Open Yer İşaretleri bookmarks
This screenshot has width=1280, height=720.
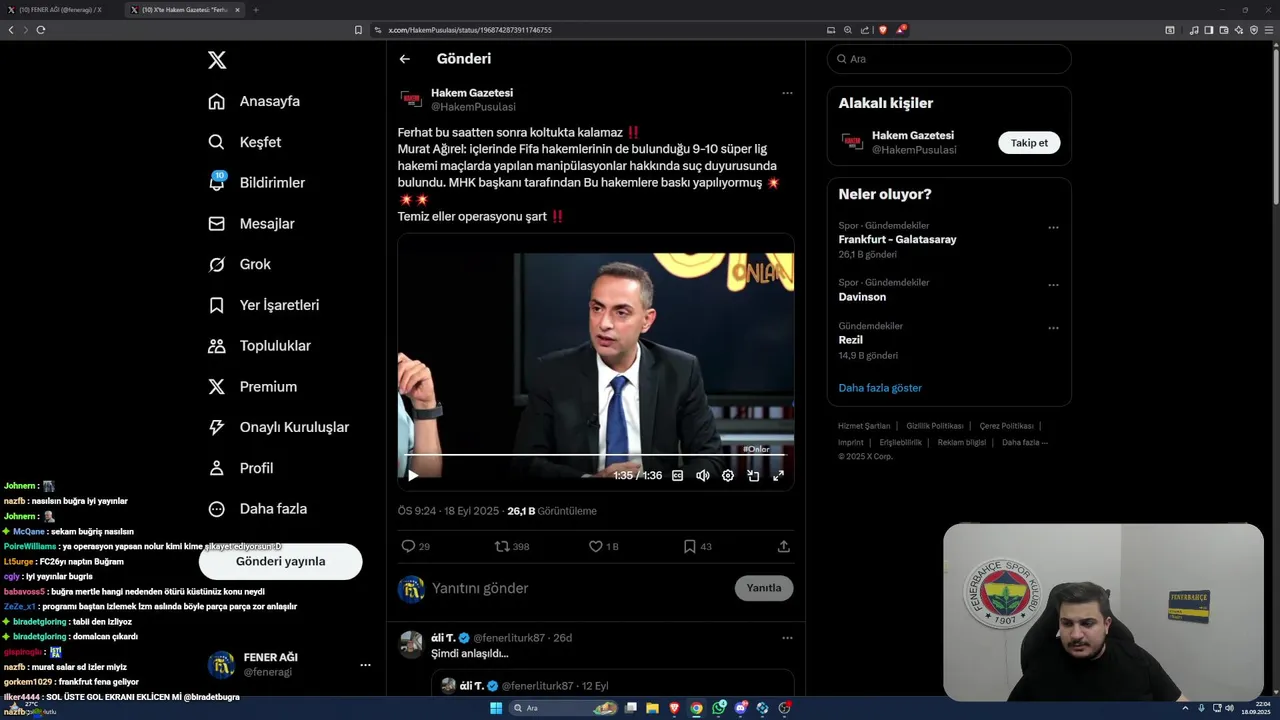(x=263, y=305)
